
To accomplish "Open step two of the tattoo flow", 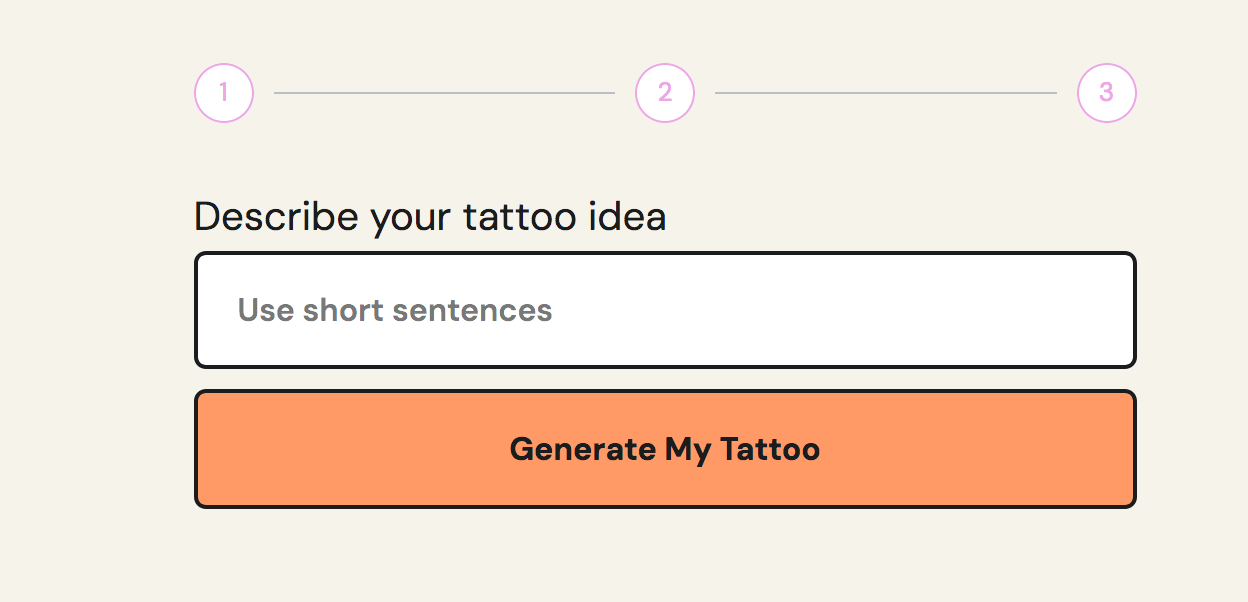I will [665, 92].
